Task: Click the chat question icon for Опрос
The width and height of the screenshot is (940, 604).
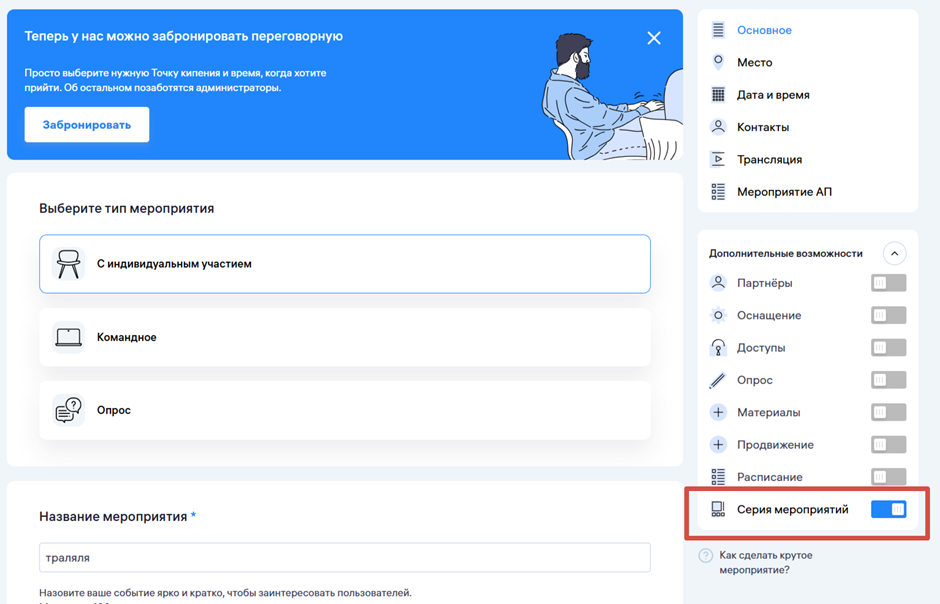Action: tap(69, 410)
